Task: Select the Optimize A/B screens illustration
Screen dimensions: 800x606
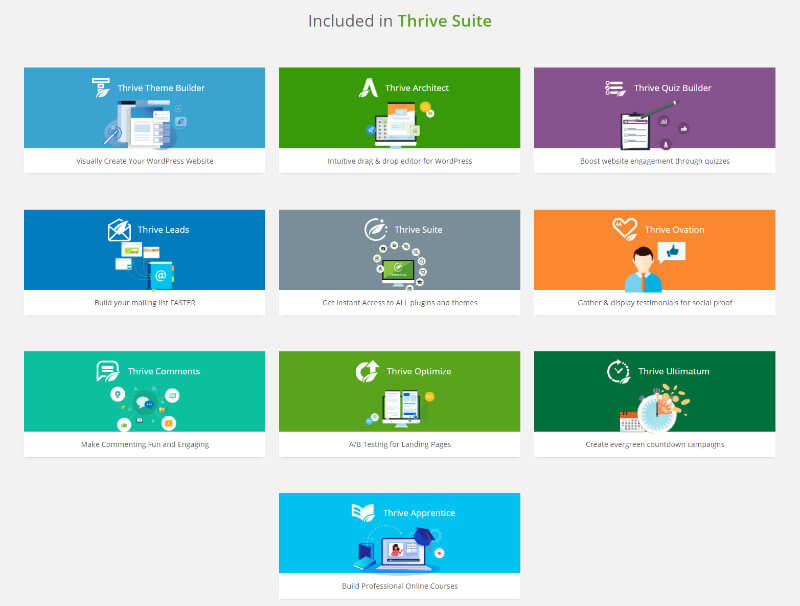Action: (401, 409)
